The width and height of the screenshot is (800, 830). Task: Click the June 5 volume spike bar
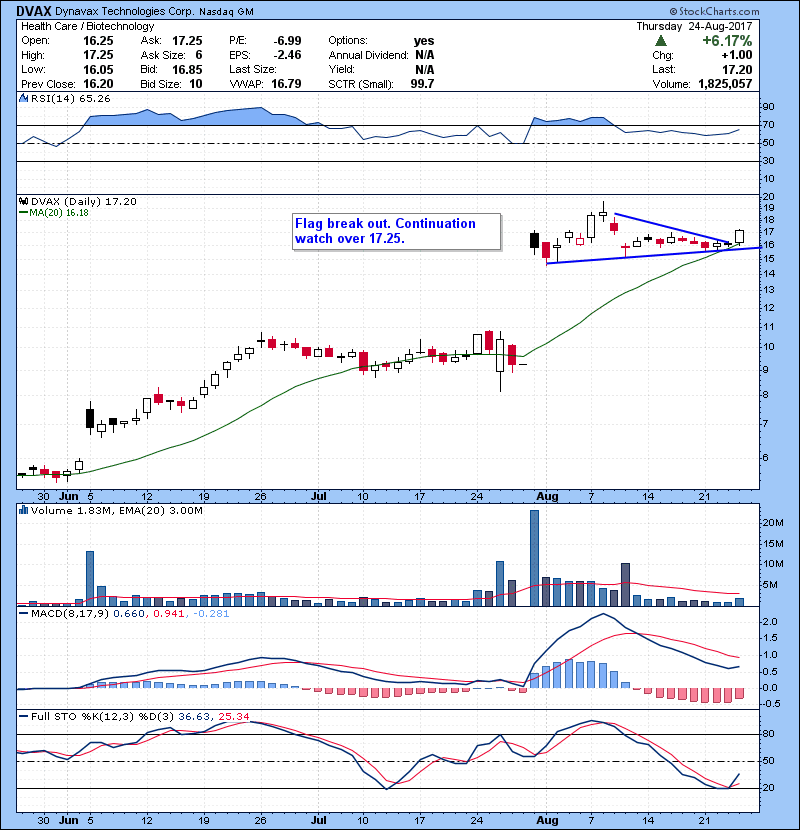89,577
